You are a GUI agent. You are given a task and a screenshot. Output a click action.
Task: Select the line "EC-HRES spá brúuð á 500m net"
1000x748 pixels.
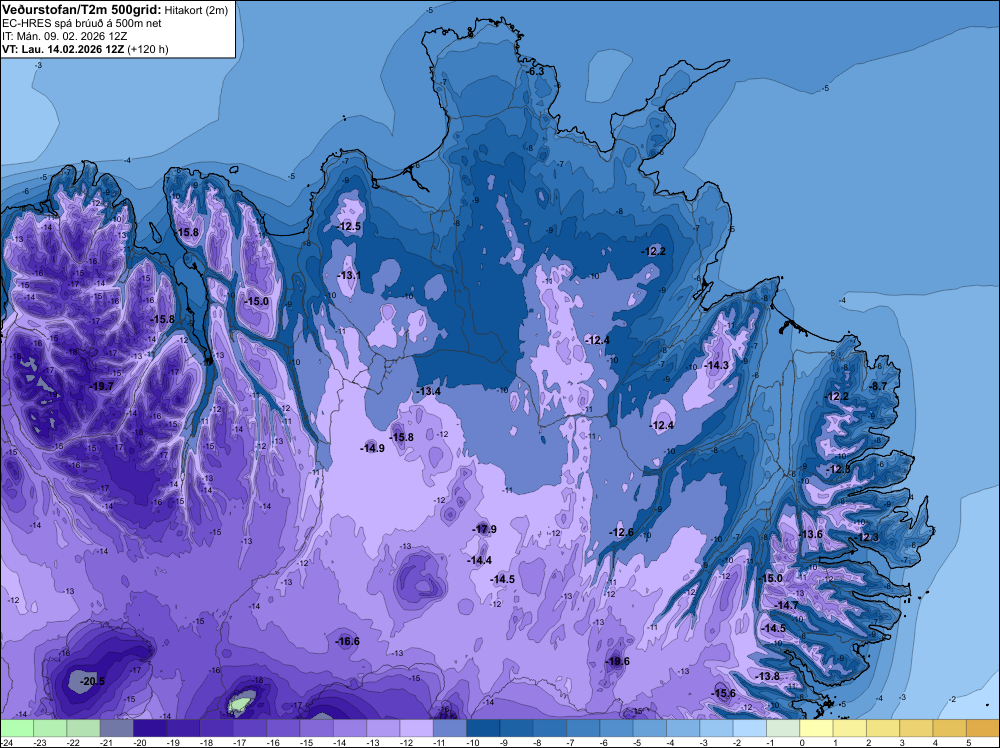[82, 23]
